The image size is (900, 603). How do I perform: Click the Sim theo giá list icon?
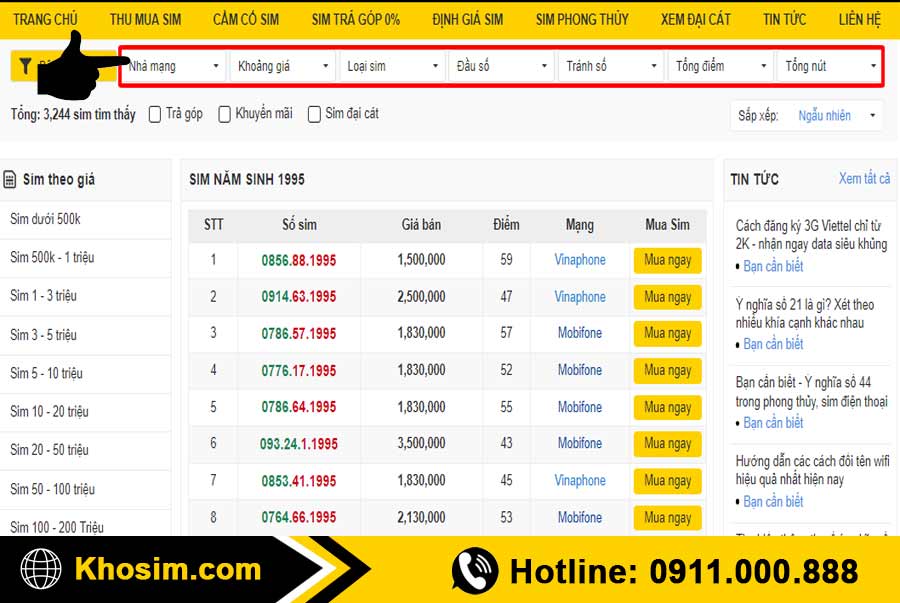click(x=10, y=180)
